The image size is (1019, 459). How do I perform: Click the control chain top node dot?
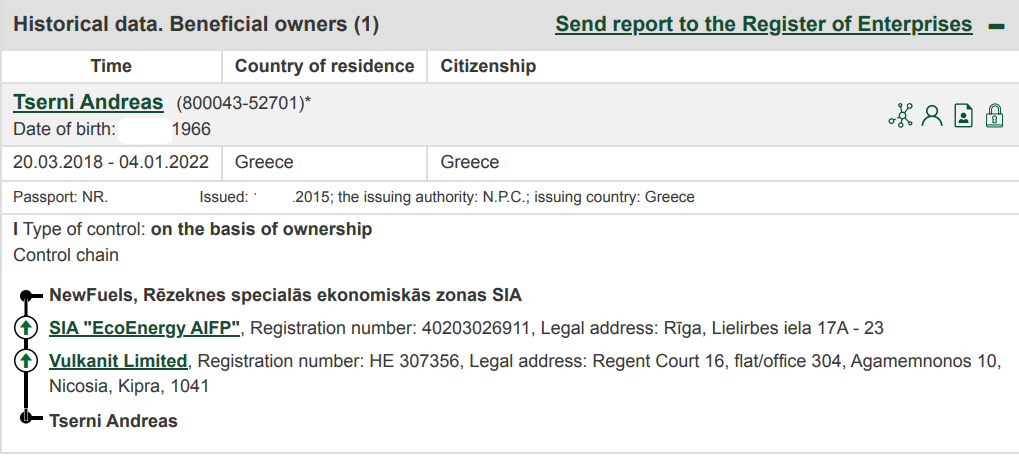coord(26,296)
